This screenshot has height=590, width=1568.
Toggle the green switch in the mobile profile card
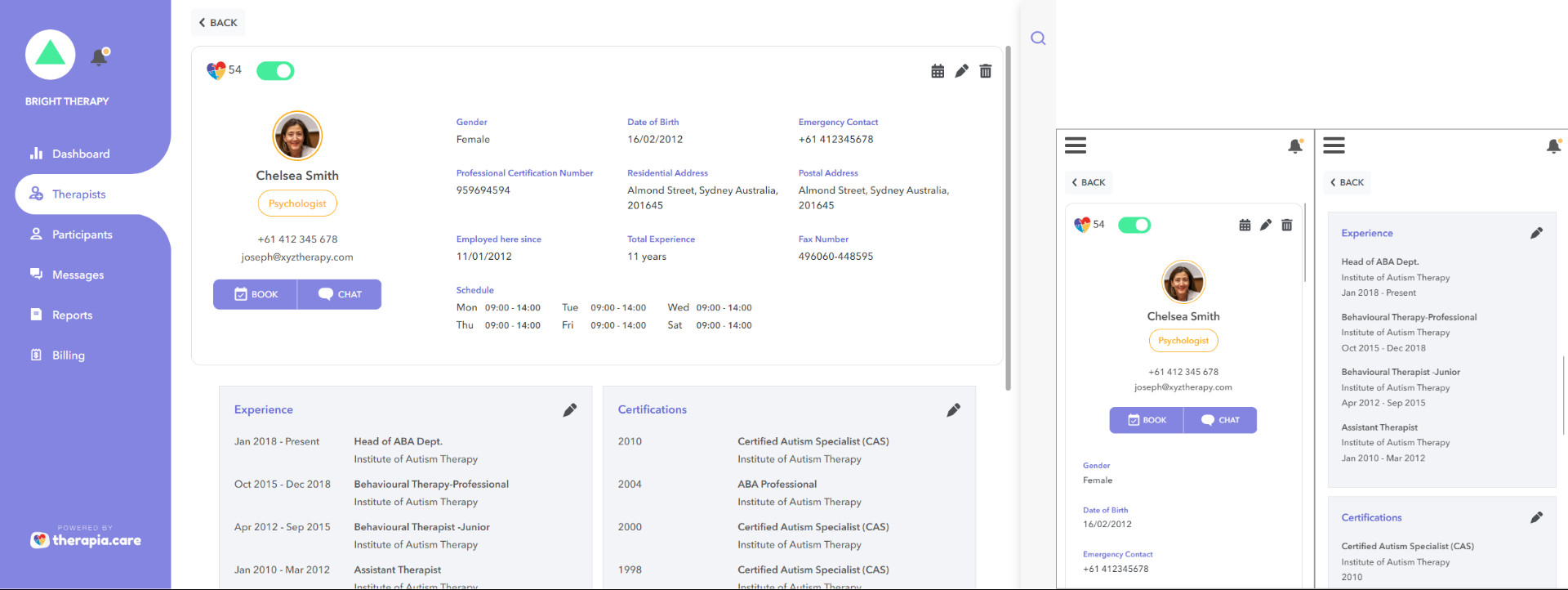(x=1134, y=225)
